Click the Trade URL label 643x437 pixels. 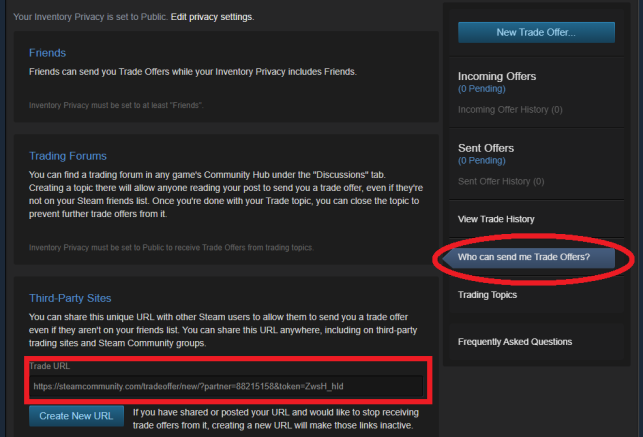(49, 366)
